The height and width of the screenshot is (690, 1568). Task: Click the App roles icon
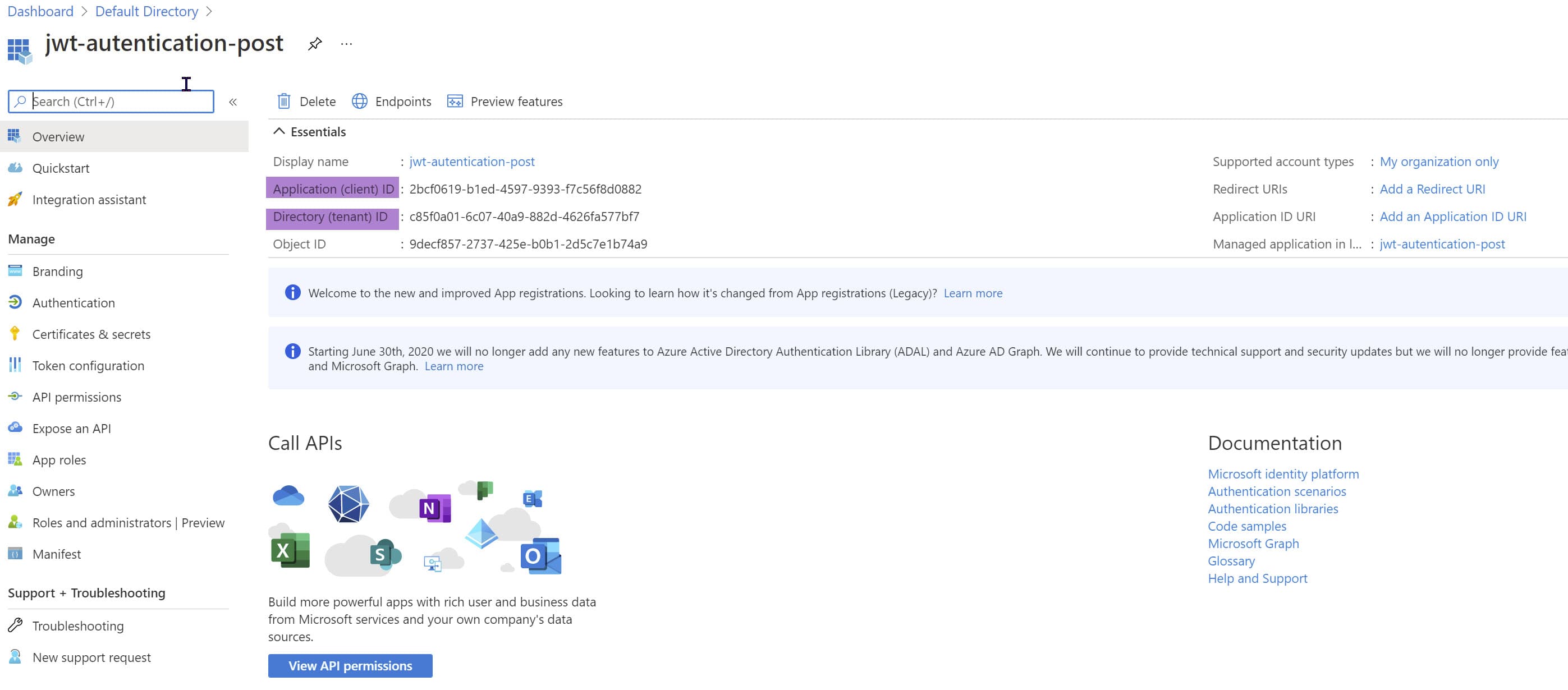(15, 459)
